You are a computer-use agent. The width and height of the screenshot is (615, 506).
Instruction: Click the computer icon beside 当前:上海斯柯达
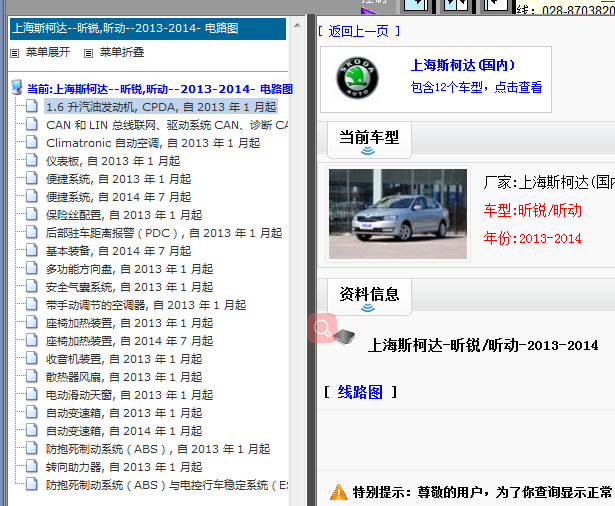[x=17, y=87]
